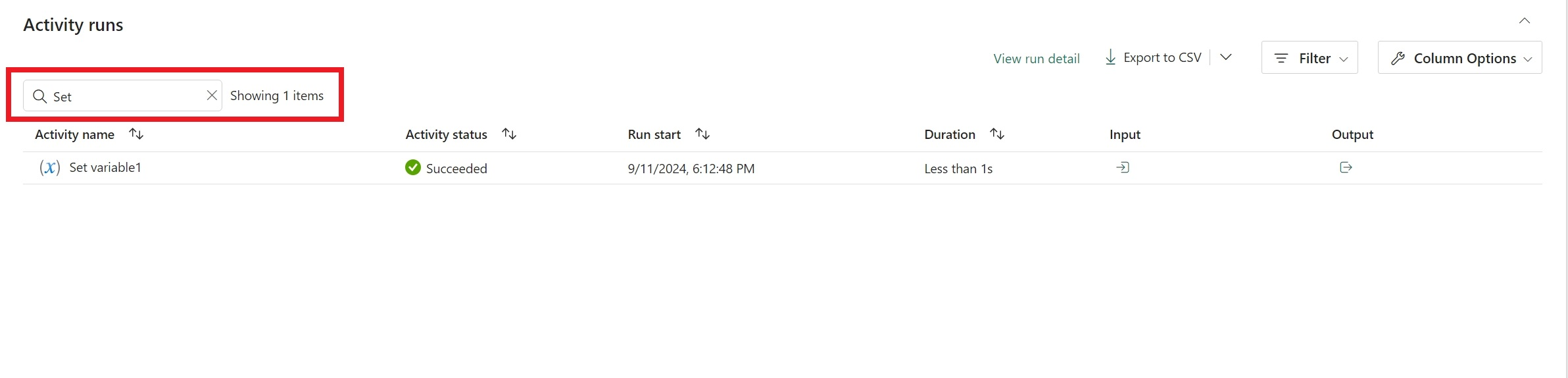Expand the Export to CSV dropdown arrow
The width and height of the screenshot is (1568, 378).
pos(1226,57)
